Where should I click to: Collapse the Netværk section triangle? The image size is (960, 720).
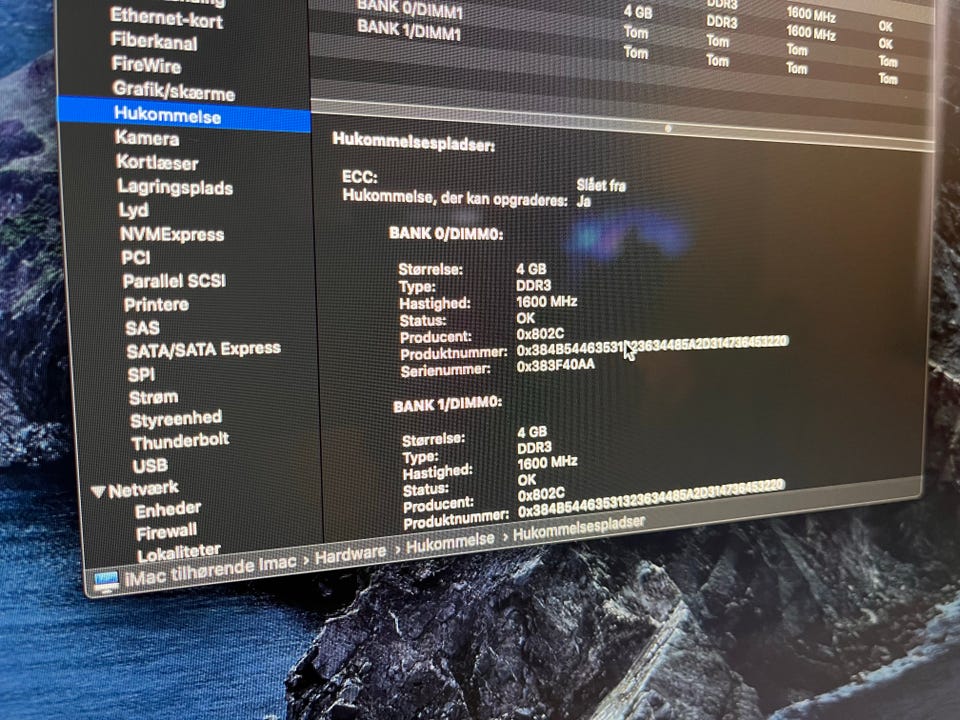[x=97, y=492]
